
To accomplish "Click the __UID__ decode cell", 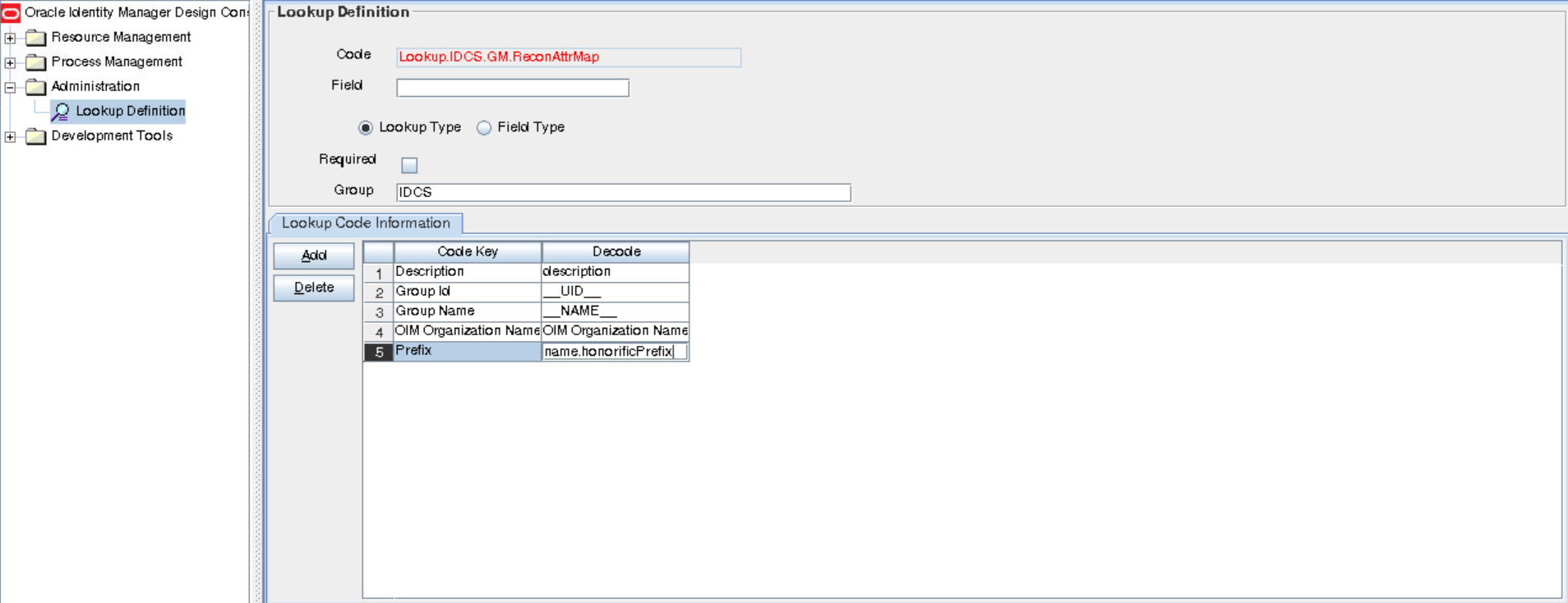I will (616, 292).
